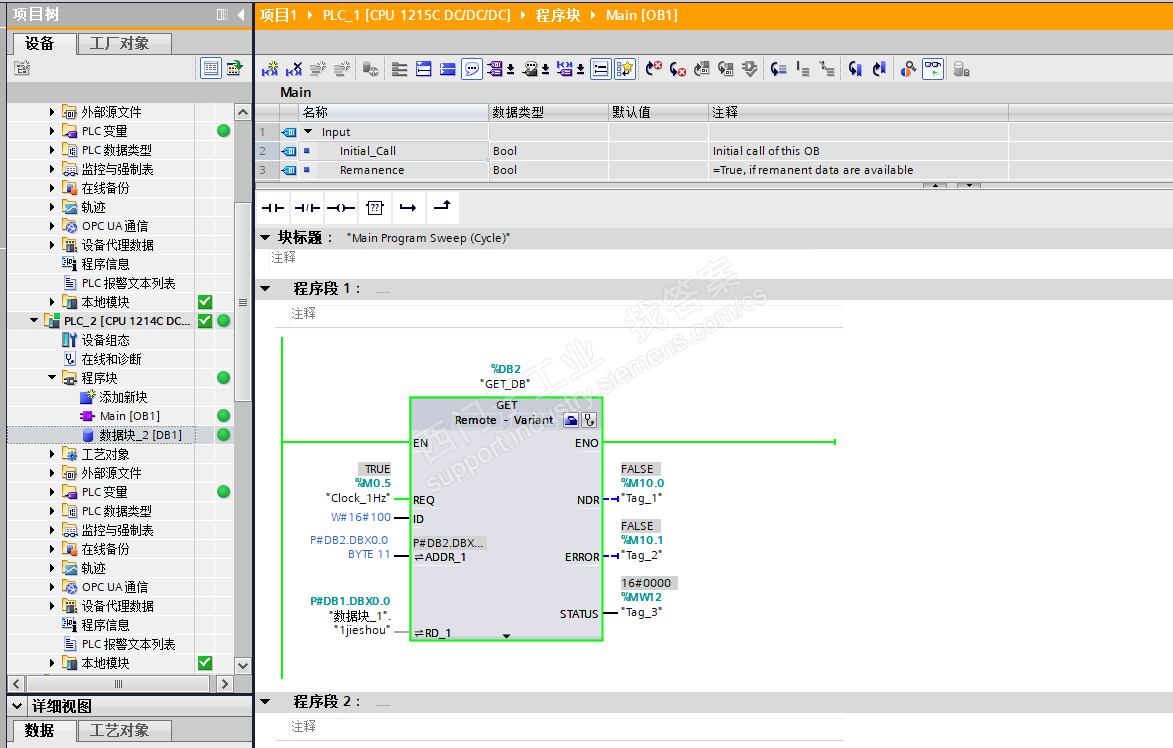1173x748 pixels.
Task: Click the close branch icon
Action: click(x=441, y=208)
